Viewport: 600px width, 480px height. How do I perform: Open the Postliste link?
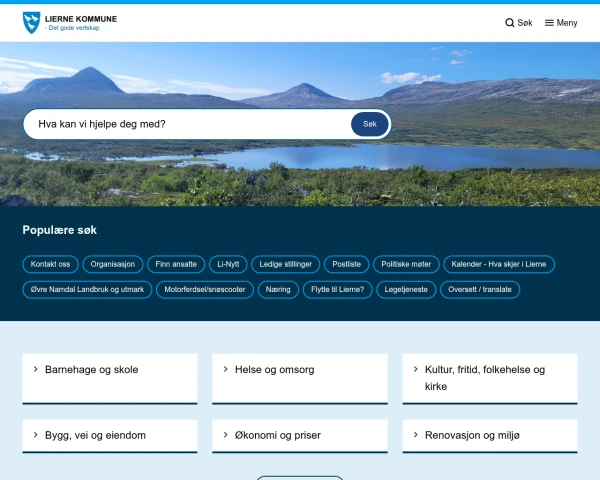[346, 264]
